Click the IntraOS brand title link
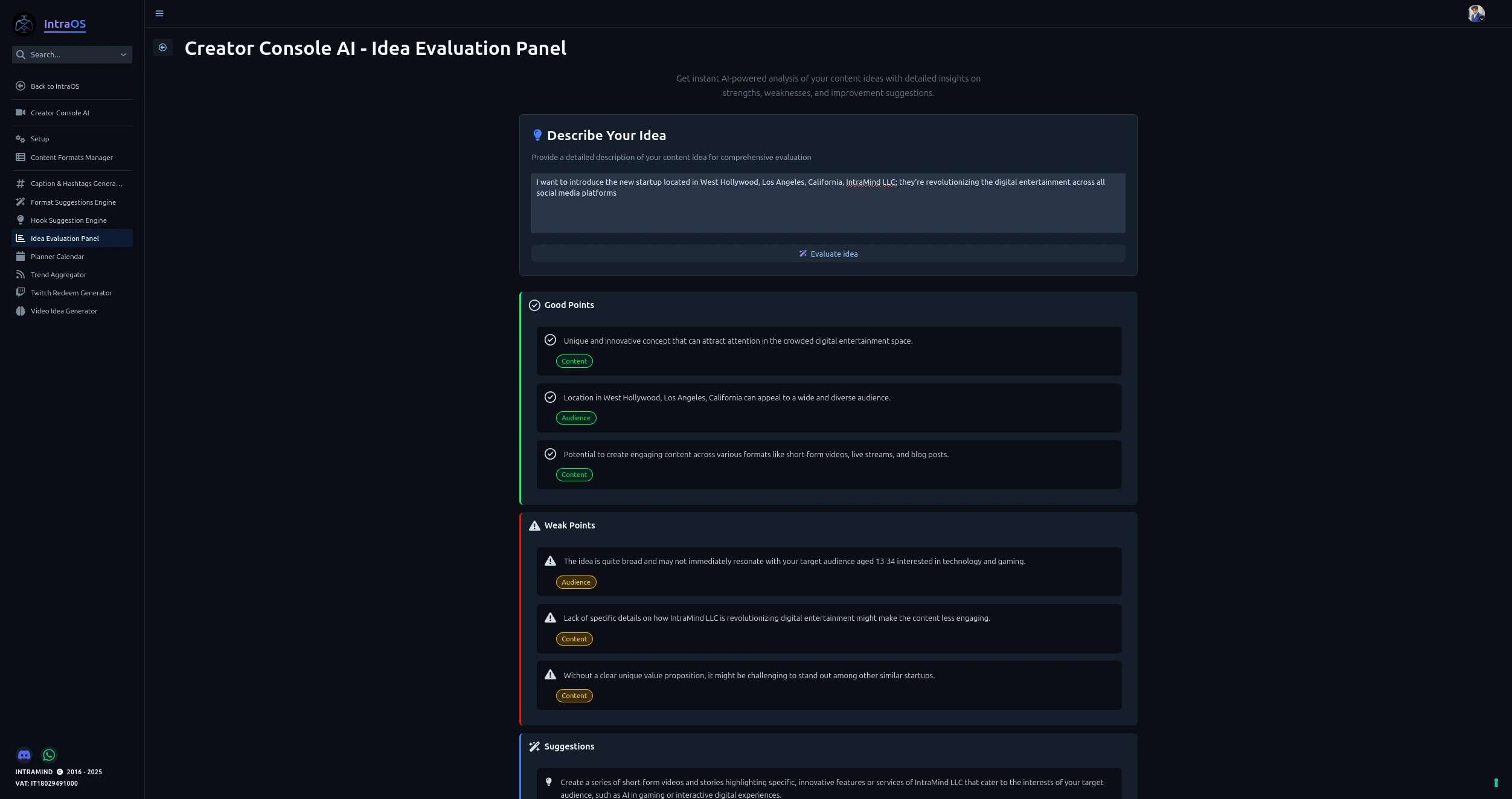This screenshot has width=1512, height=799. tap(65, 24)
